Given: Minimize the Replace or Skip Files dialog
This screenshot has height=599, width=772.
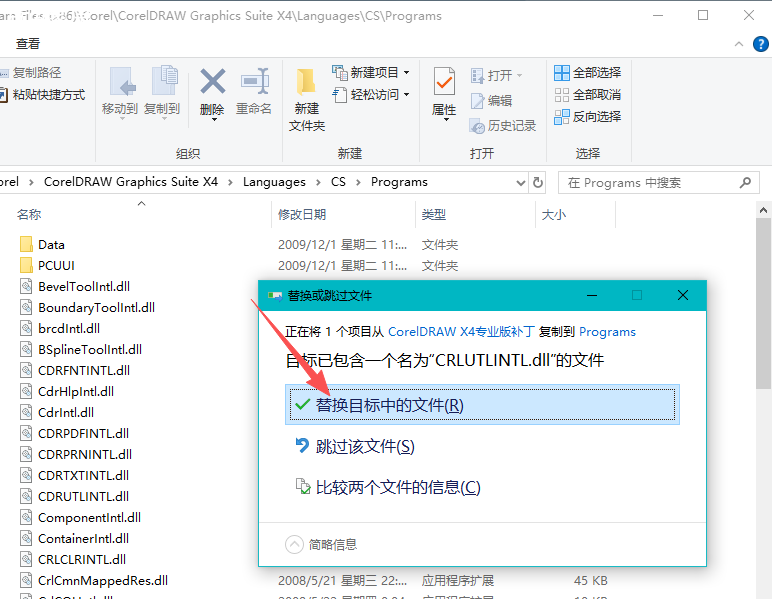Looking at the screenshot, I should tap(592, 295).
